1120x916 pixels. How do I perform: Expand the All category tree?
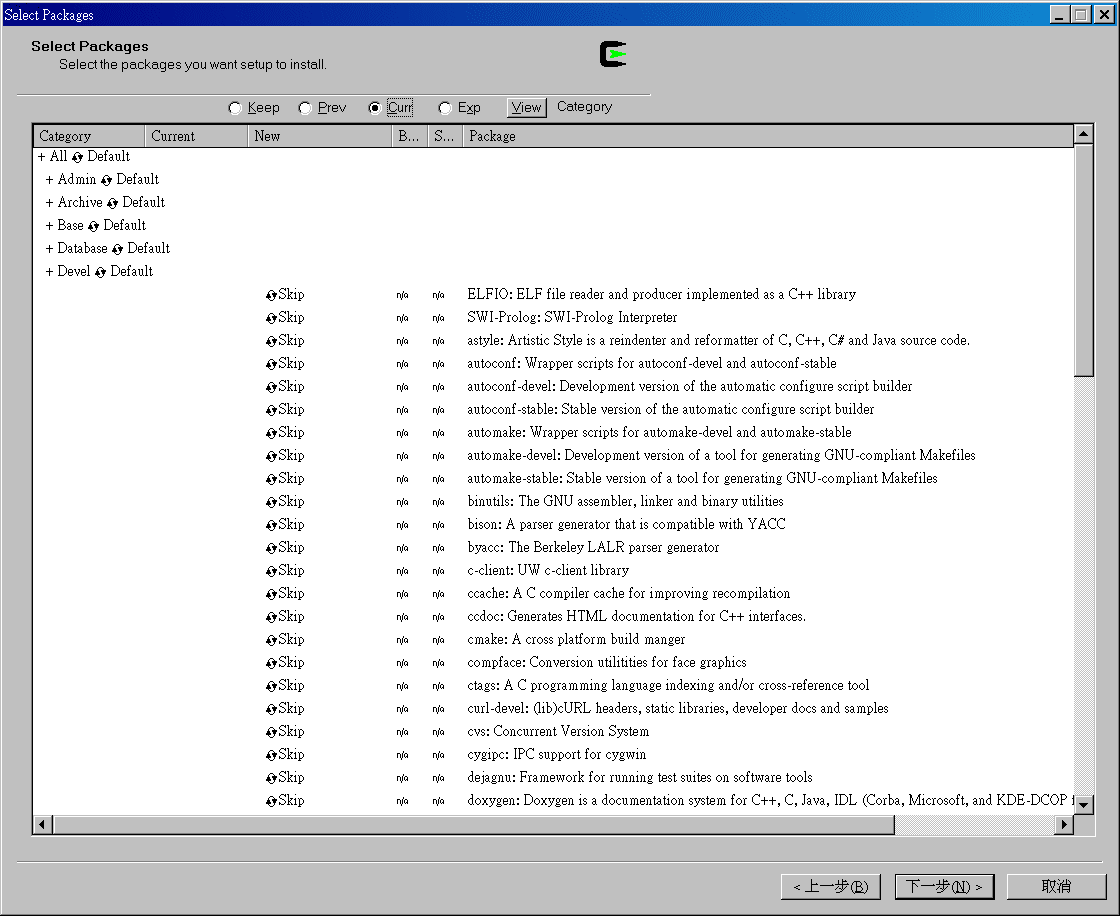(x=41, y=156)
